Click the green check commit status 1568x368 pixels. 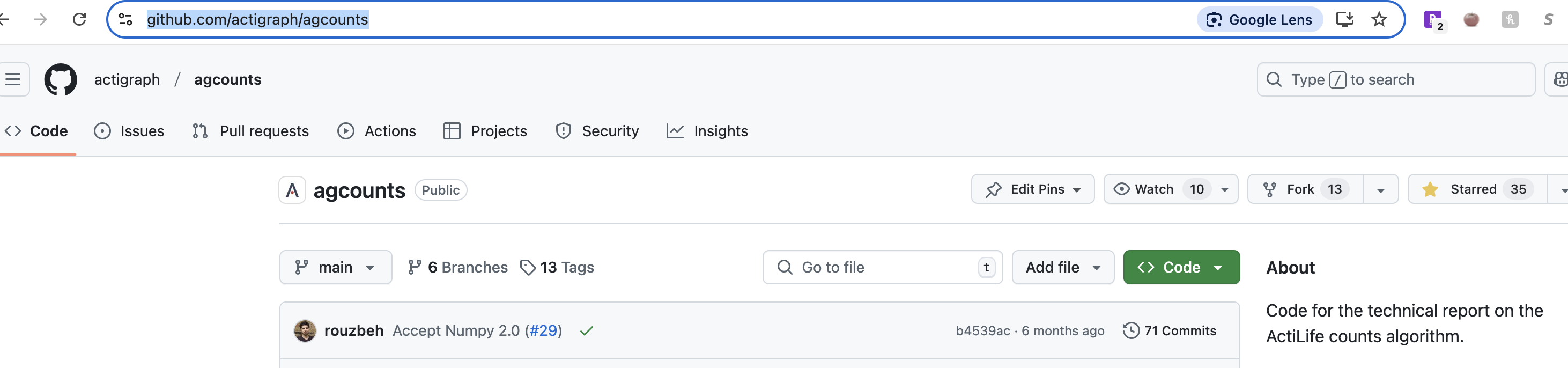click(586, 331)
